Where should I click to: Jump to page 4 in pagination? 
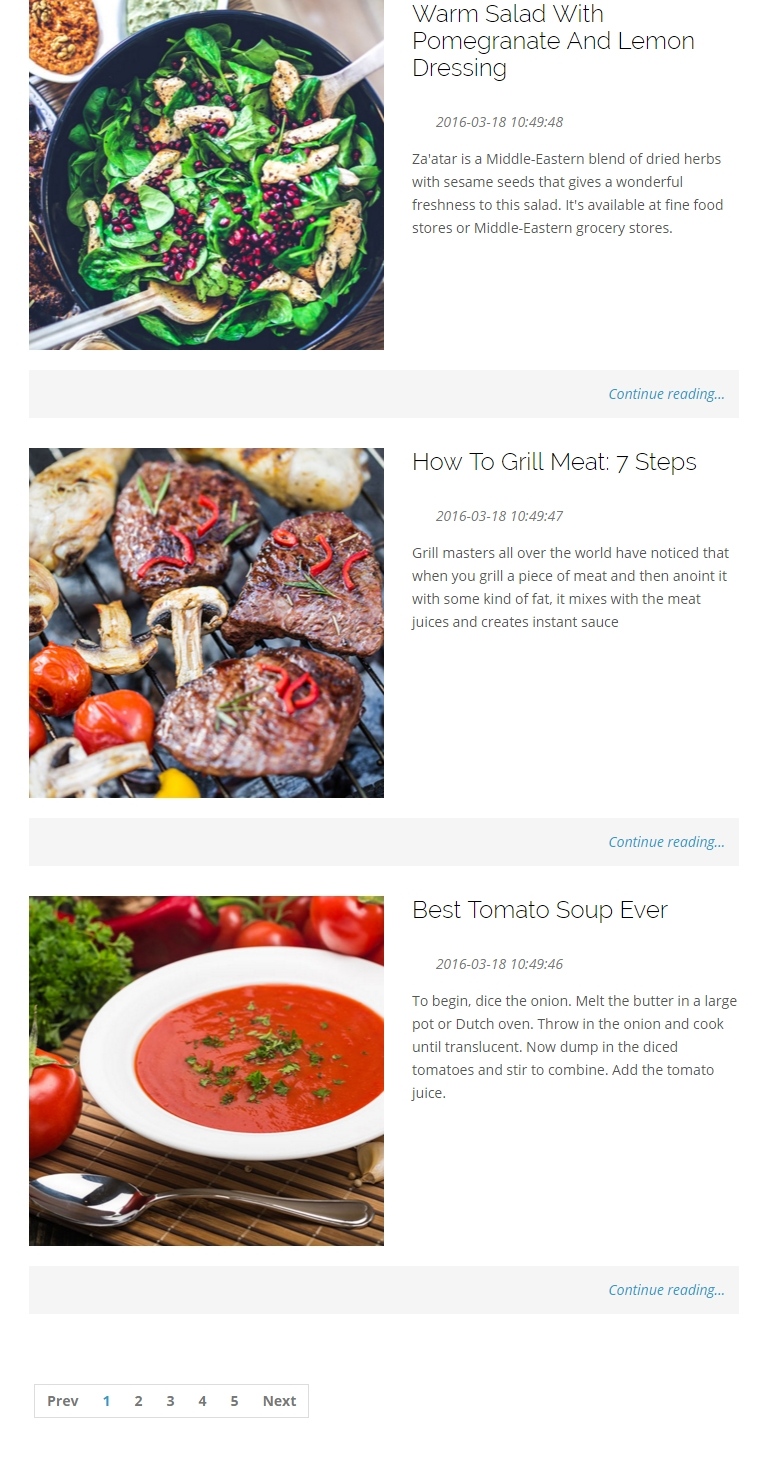point(202,1401)
